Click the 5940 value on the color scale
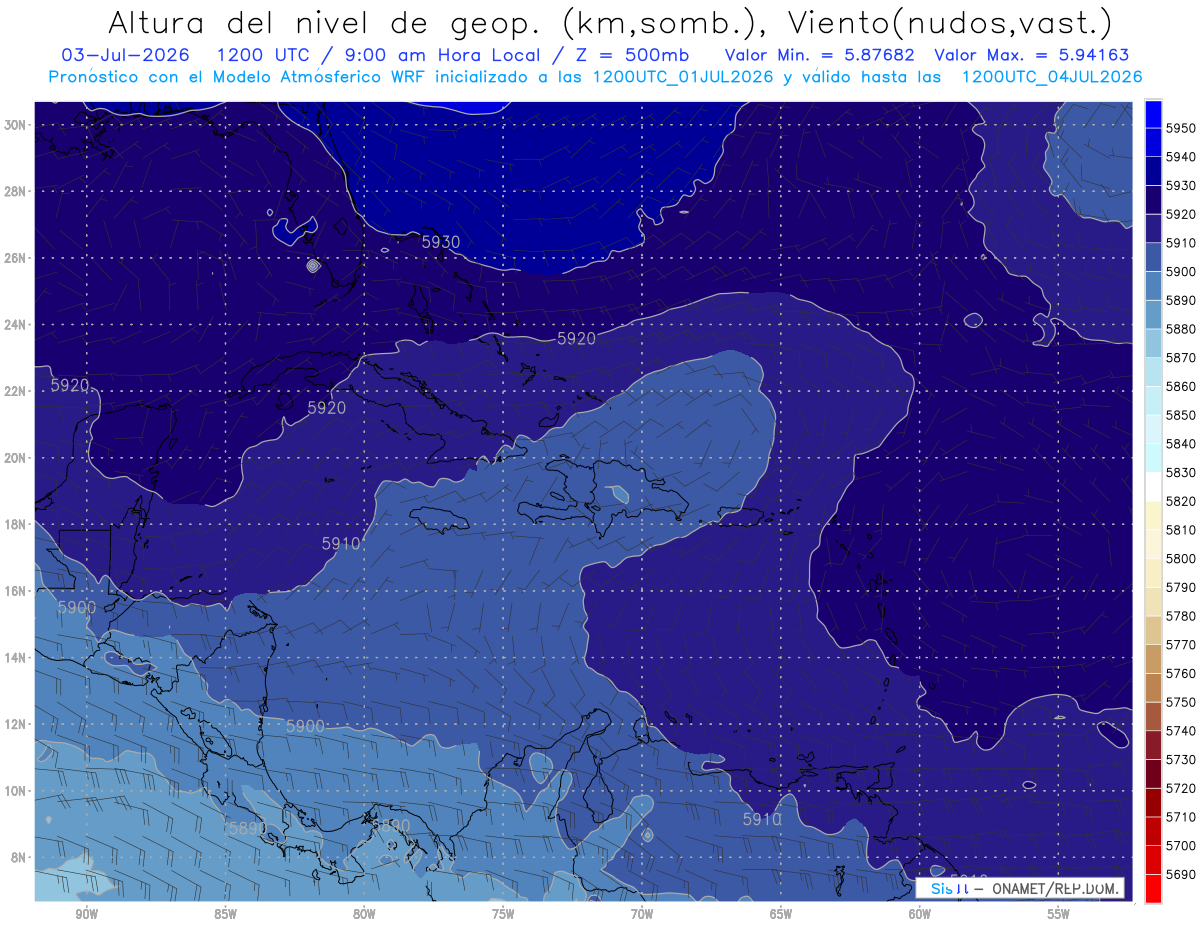 tap(1181, 157)
